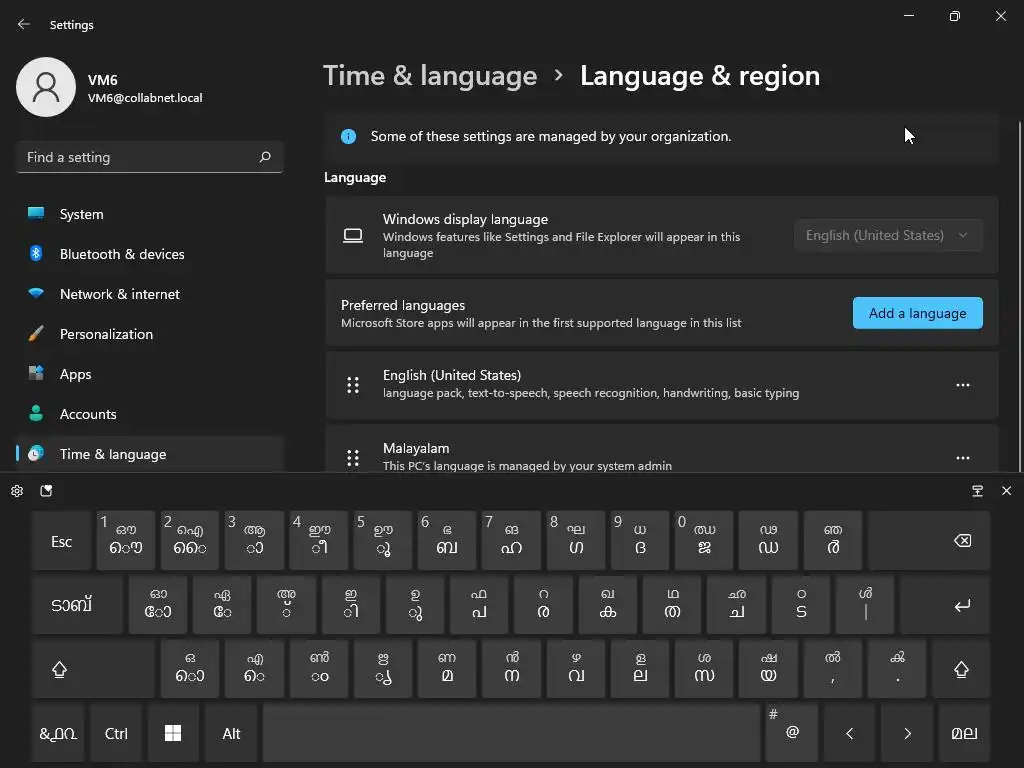Tap the key numbered 0
Screen dimensions: 1024x768
[704, 541]
